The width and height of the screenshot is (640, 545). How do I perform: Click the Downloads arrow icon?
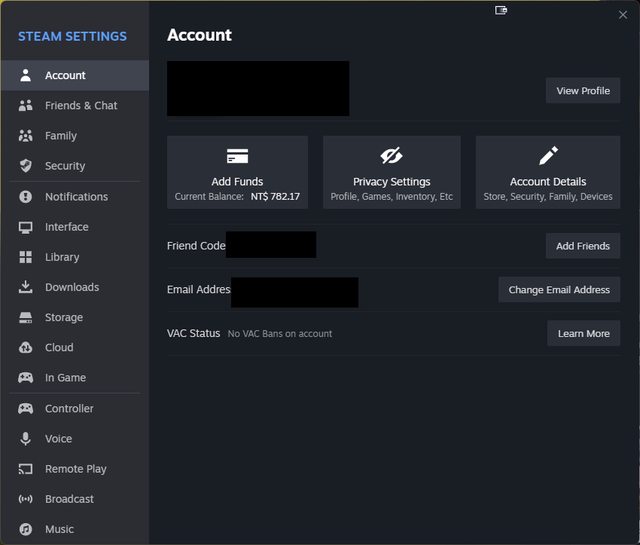point(26,287)
